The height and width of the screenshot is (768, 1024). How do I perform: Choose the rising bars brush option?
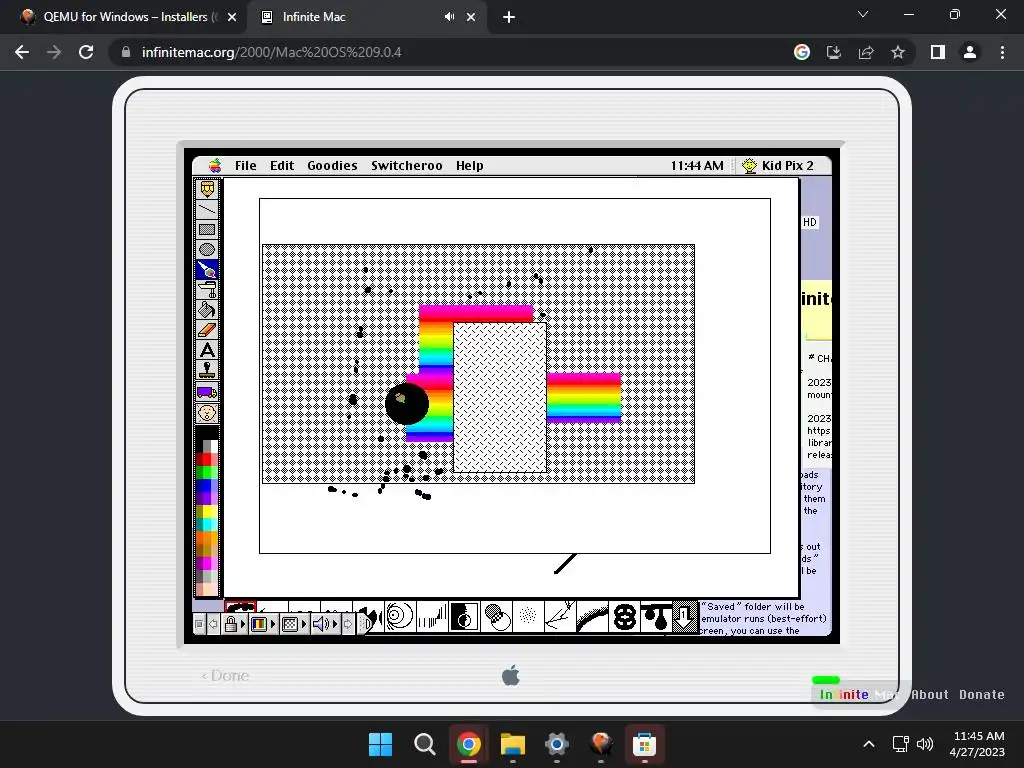click(x=432, y=616)
